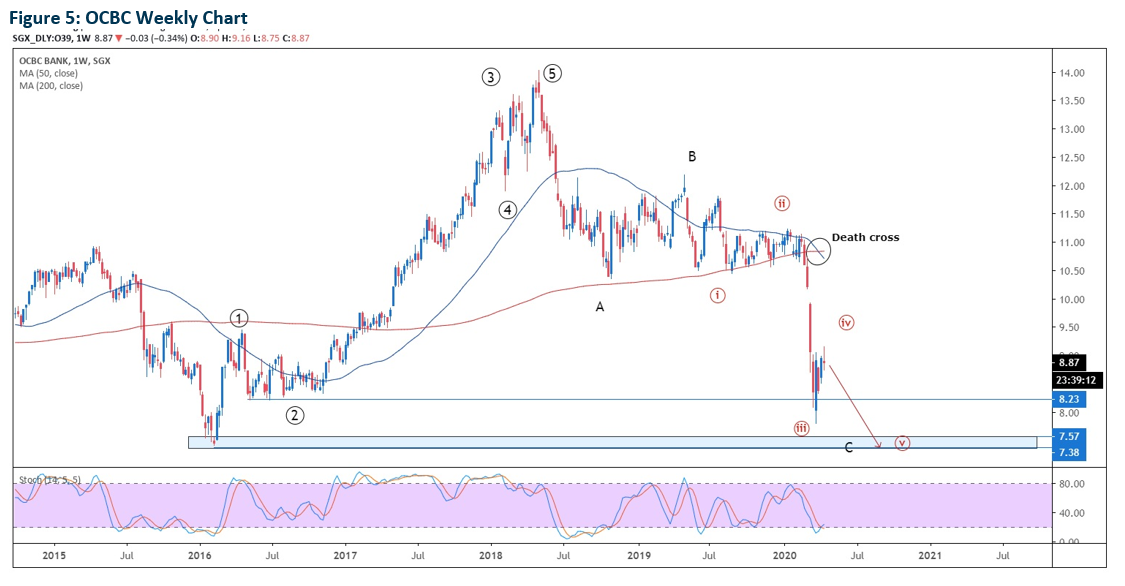
Task: Click the C:8.87 close value
Action: 297,38
